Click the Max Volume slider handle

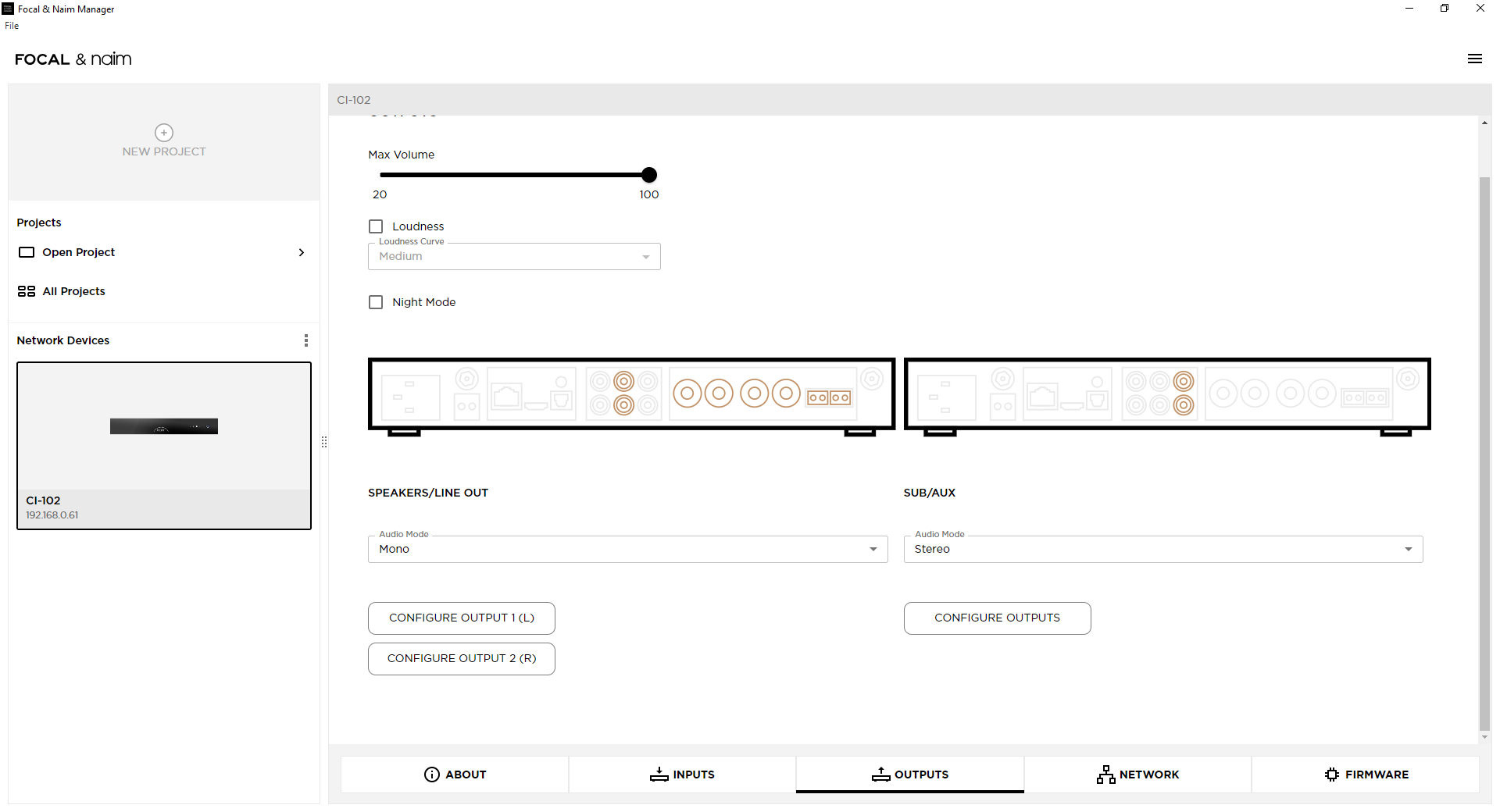(649, 175)
